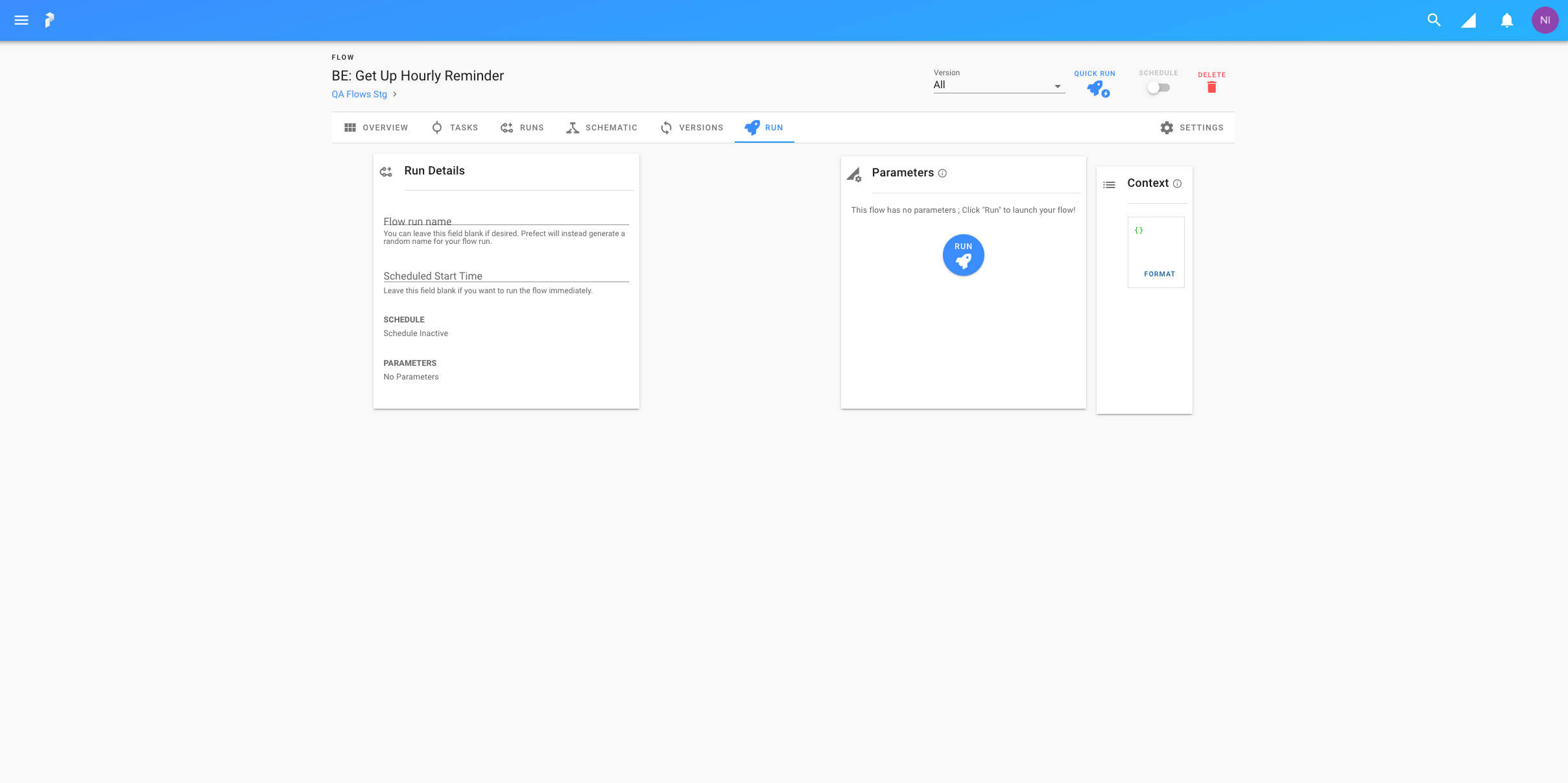The image size is (1568, 783).
Task: Open the hamburger navigation menu
Action: click(21, 20)
